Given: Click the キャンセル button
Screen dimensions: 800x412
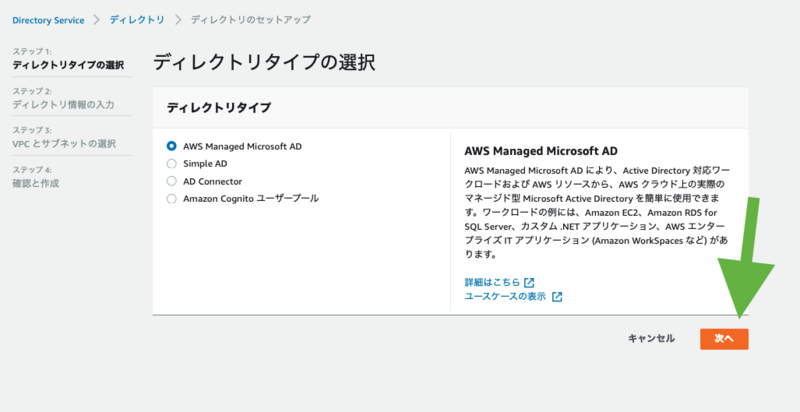Looking at the screenshot, I should pos(651,339).
